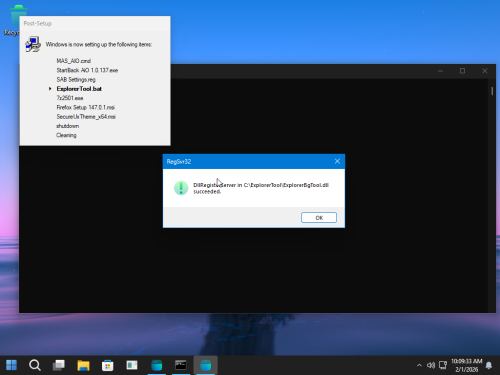Click the arrow marker beside ExplorerTool.bat
Screen dimensions: 500x375
click(x=50, y=89)
